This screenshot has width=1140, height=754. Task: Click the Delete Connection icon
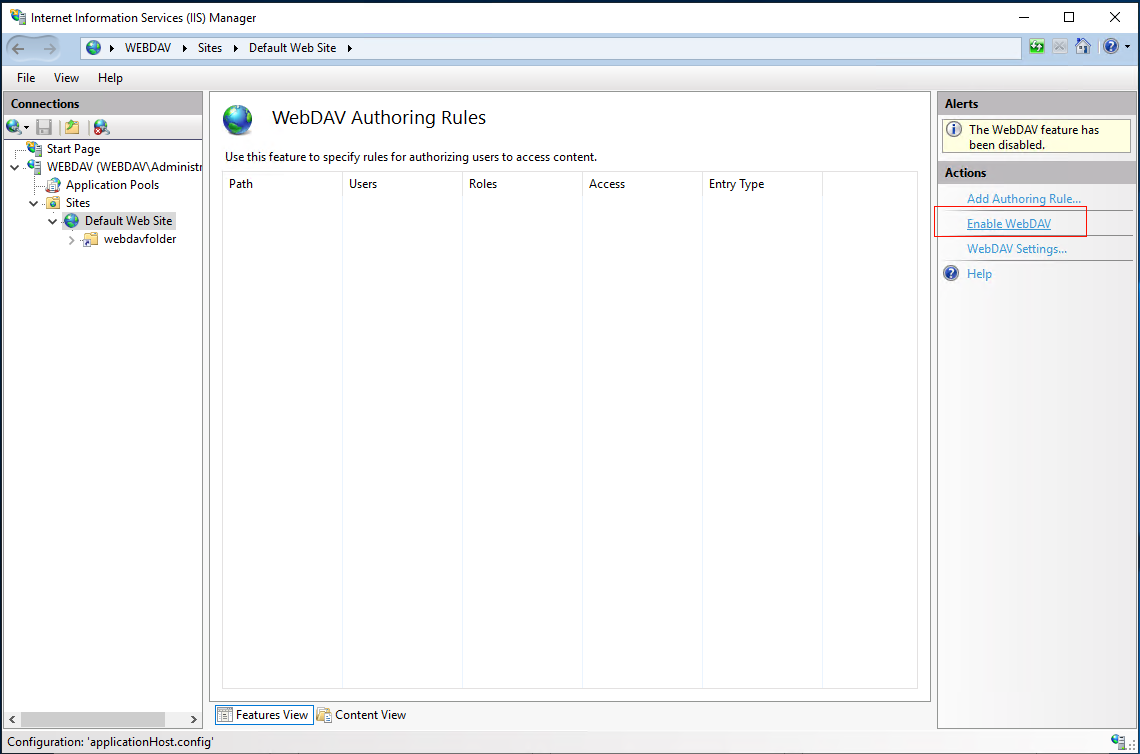[x=101, y=127]
